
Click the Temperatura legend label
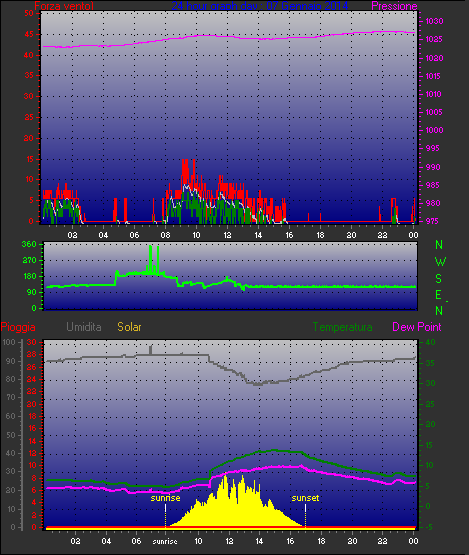tap(342, 327)
